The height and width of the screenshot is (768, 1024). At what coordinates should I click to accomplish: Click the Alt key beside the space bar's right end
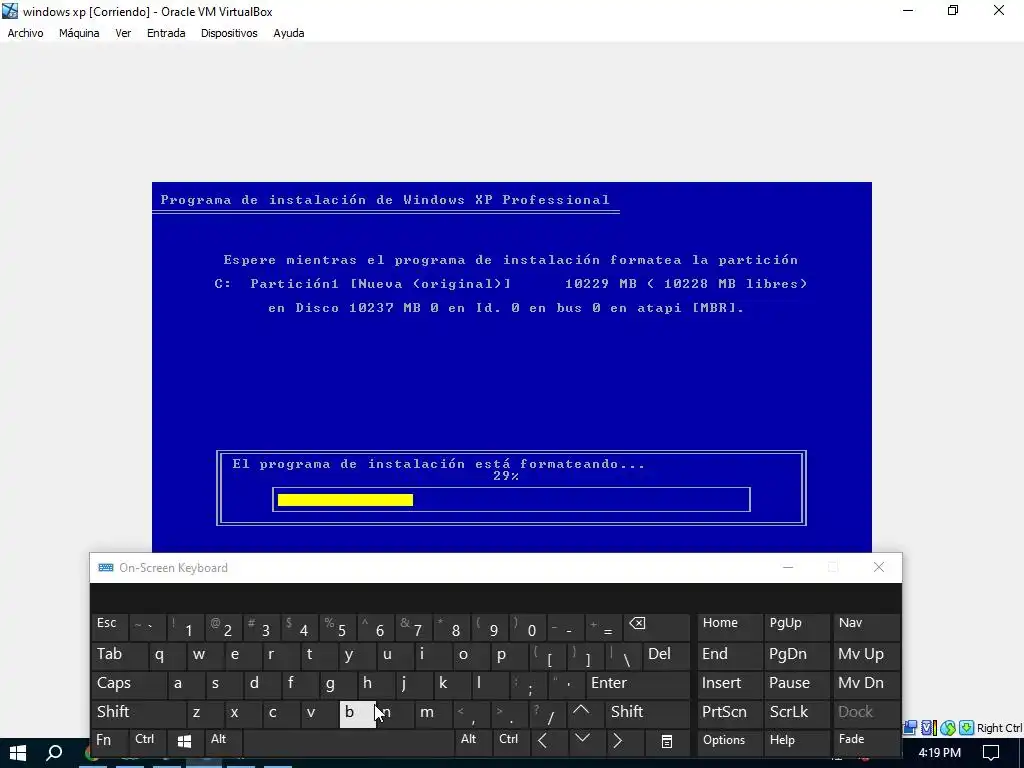point(473,741)
